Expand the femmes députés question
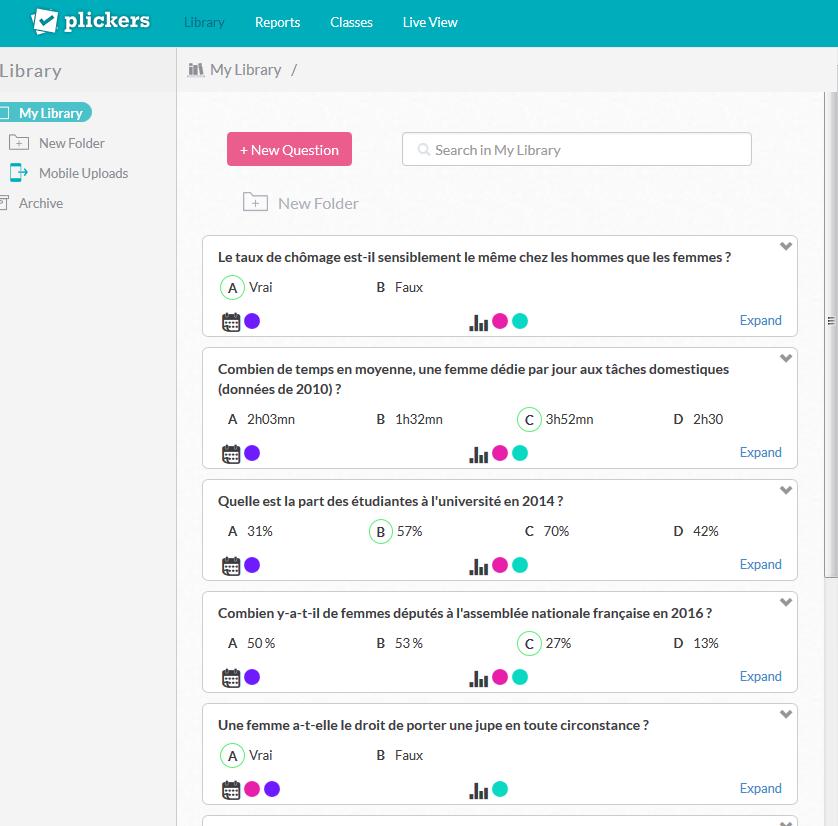The image size is (838, 826). [760, 677]
